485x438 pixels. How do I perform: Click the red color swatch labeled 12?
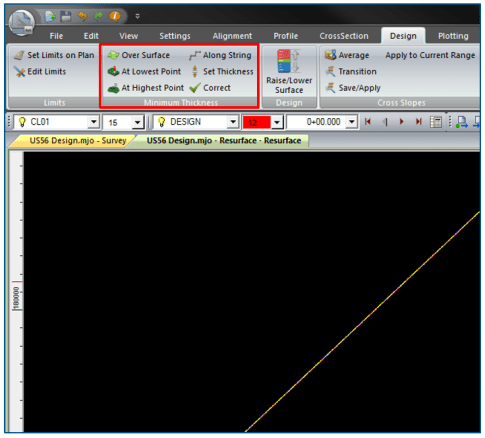coord(257,122)
